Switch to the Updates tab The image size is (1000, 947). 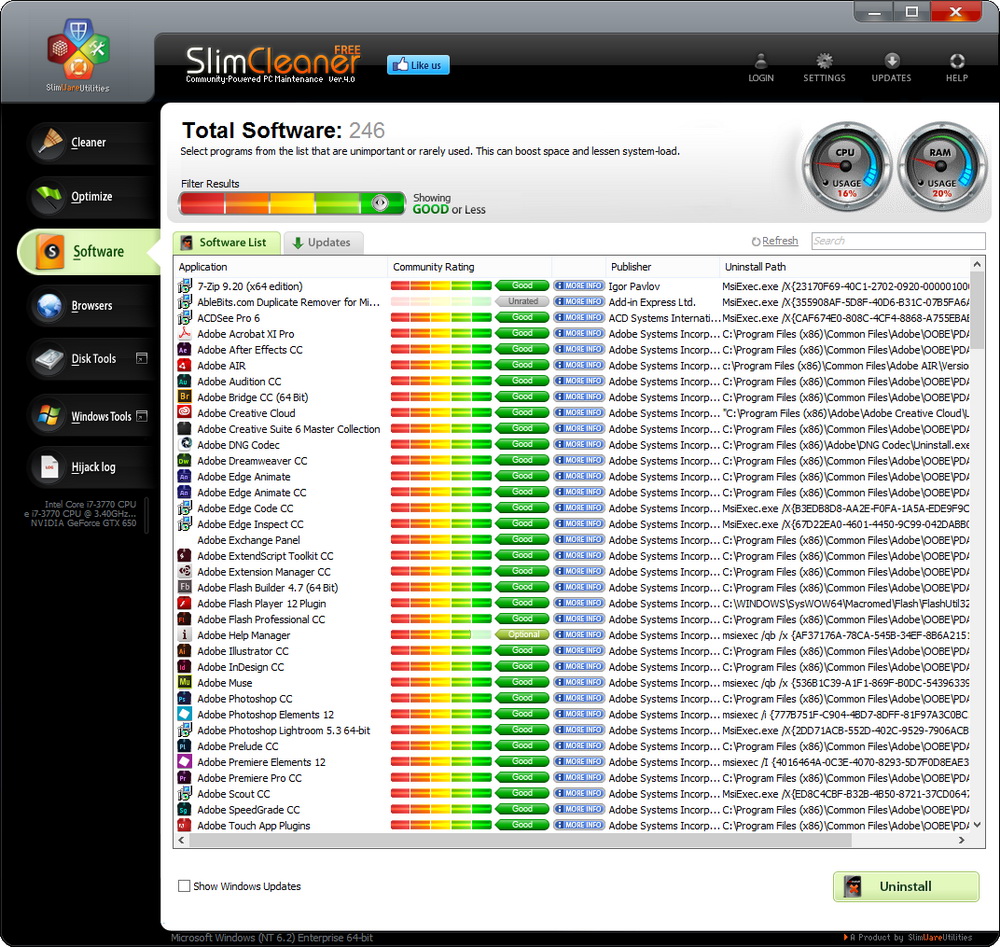pos(323,242)
